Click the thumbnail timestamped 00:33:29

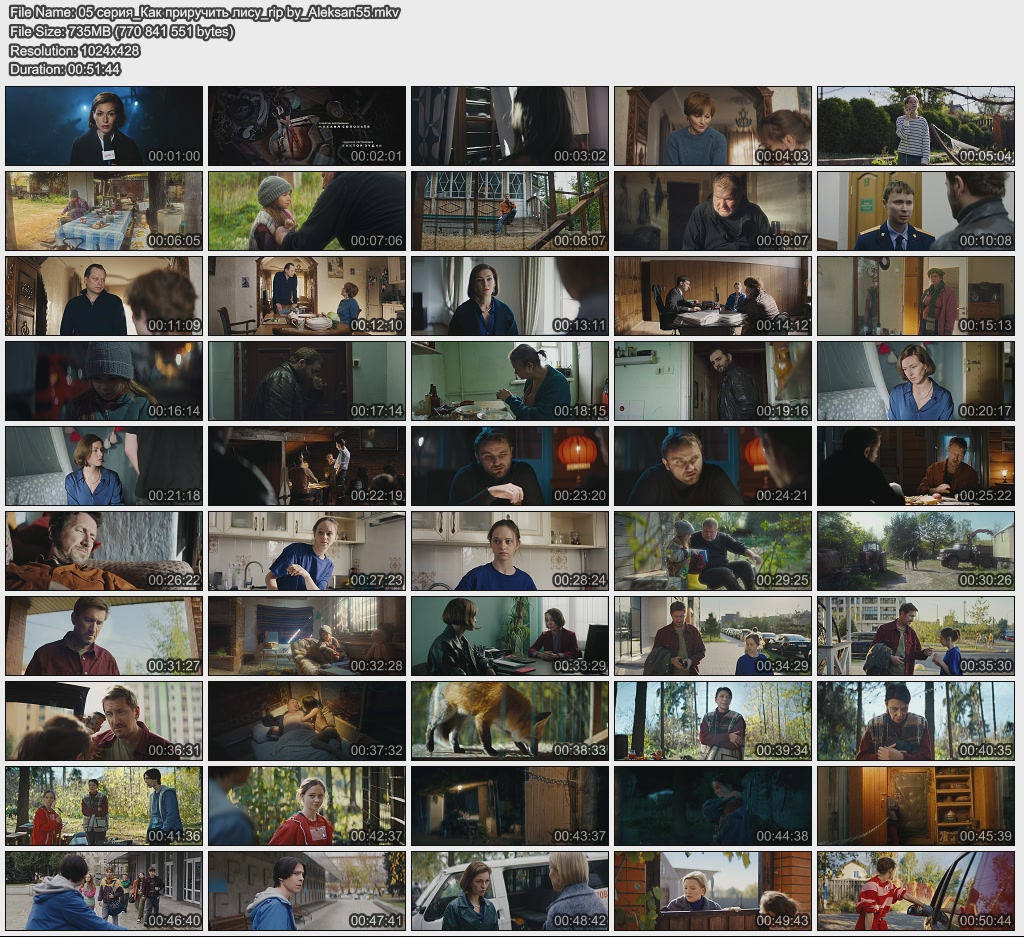510,636
